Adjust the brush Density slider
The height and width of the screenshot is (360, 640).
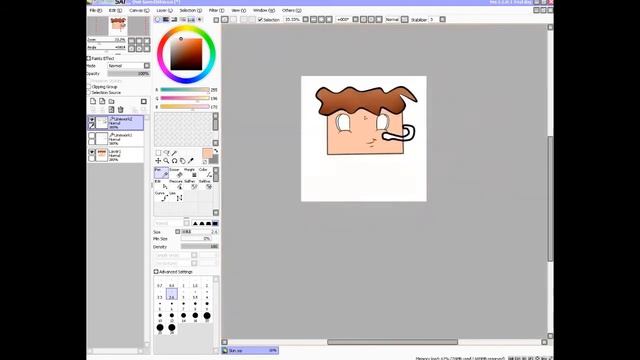pos(200,247)
